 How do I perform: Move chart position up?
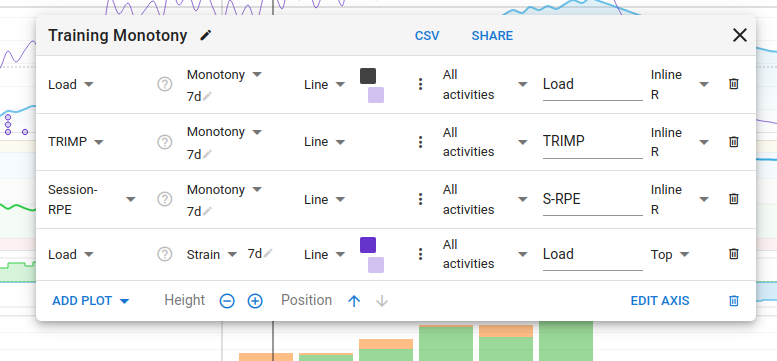coord(354,301)
